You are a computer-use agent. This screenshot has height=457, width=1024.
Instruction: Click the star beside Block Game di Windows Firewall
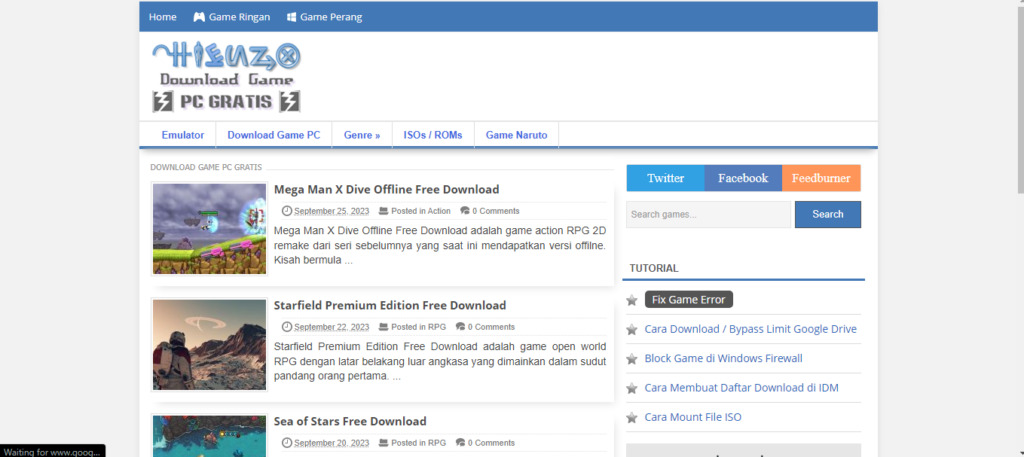pyautogui.click(x=632, y=359)
